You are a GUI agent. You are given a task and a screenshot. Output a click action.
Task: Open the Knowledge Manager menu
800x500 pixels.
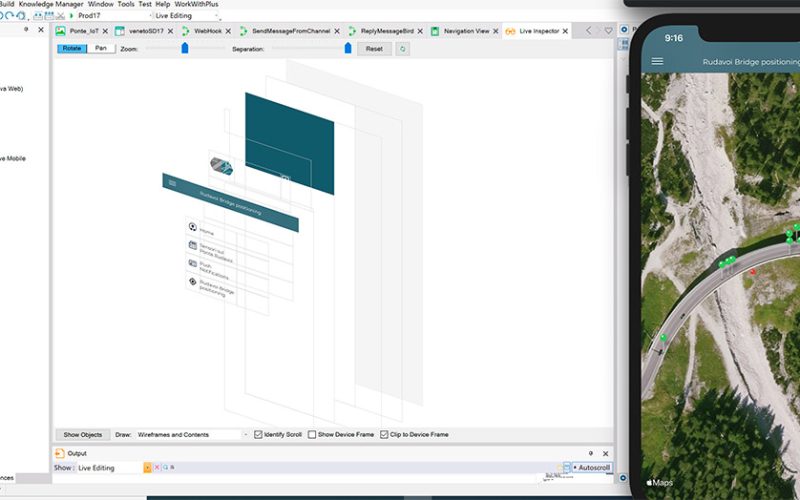pos(51,4)
